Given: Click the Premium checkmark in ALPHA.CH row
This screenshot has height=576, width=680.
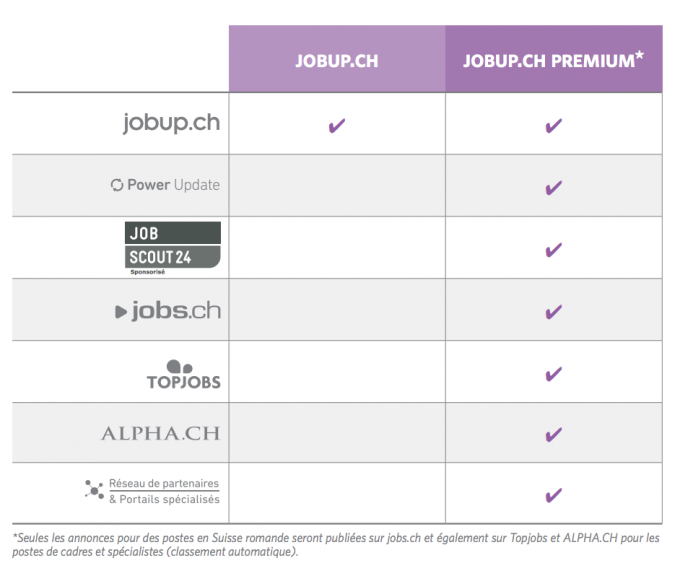Looking at the screenshot, I should (553, 434).
